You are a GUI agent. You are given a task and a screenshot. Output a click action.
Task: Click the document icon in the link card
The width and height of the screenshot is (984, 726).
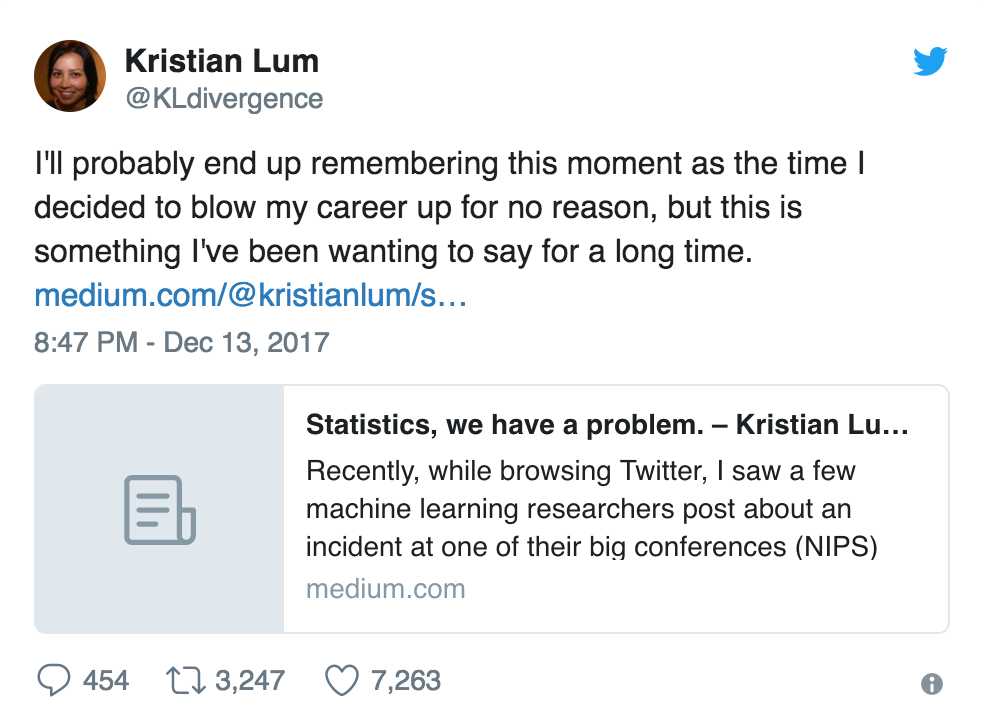click(x=159, y=509)
